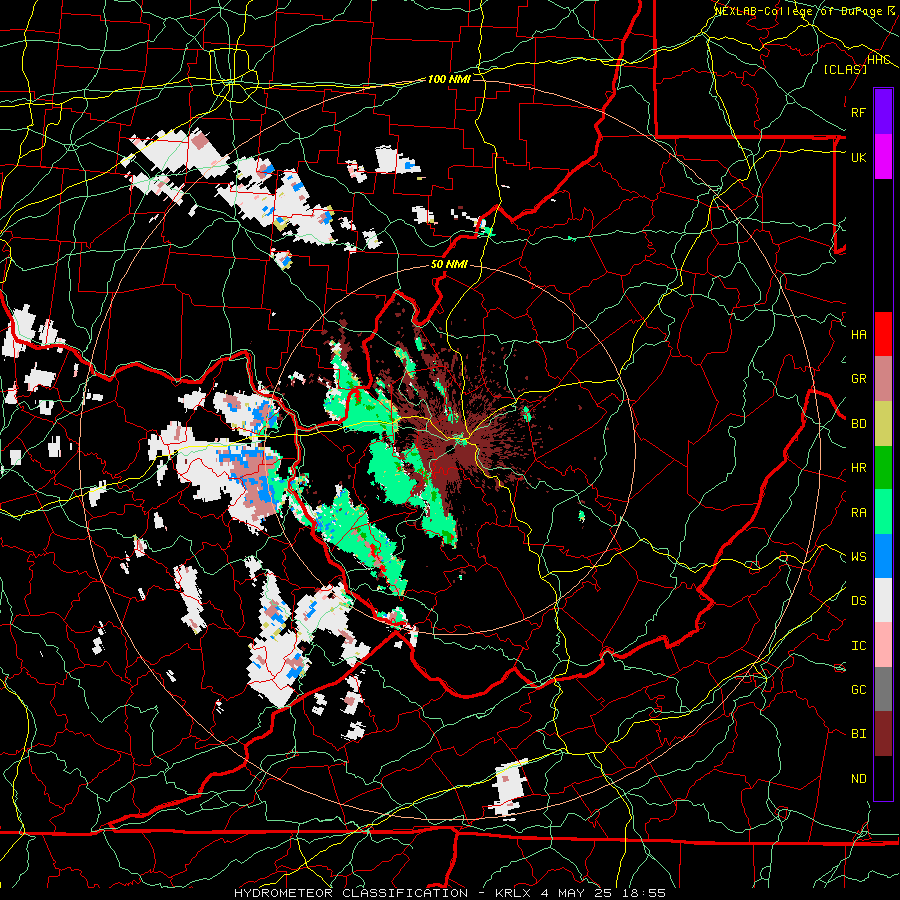
Task: Click the HYDROMETEOR CLASSIFICATION KRLX title text
Action: tap(450, 893)
